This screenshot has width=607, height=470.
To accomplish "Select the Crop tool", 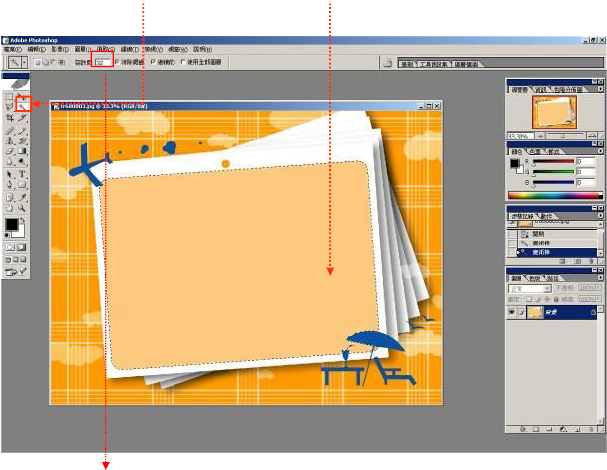I will pyautogui.click(x=9, y=118).
